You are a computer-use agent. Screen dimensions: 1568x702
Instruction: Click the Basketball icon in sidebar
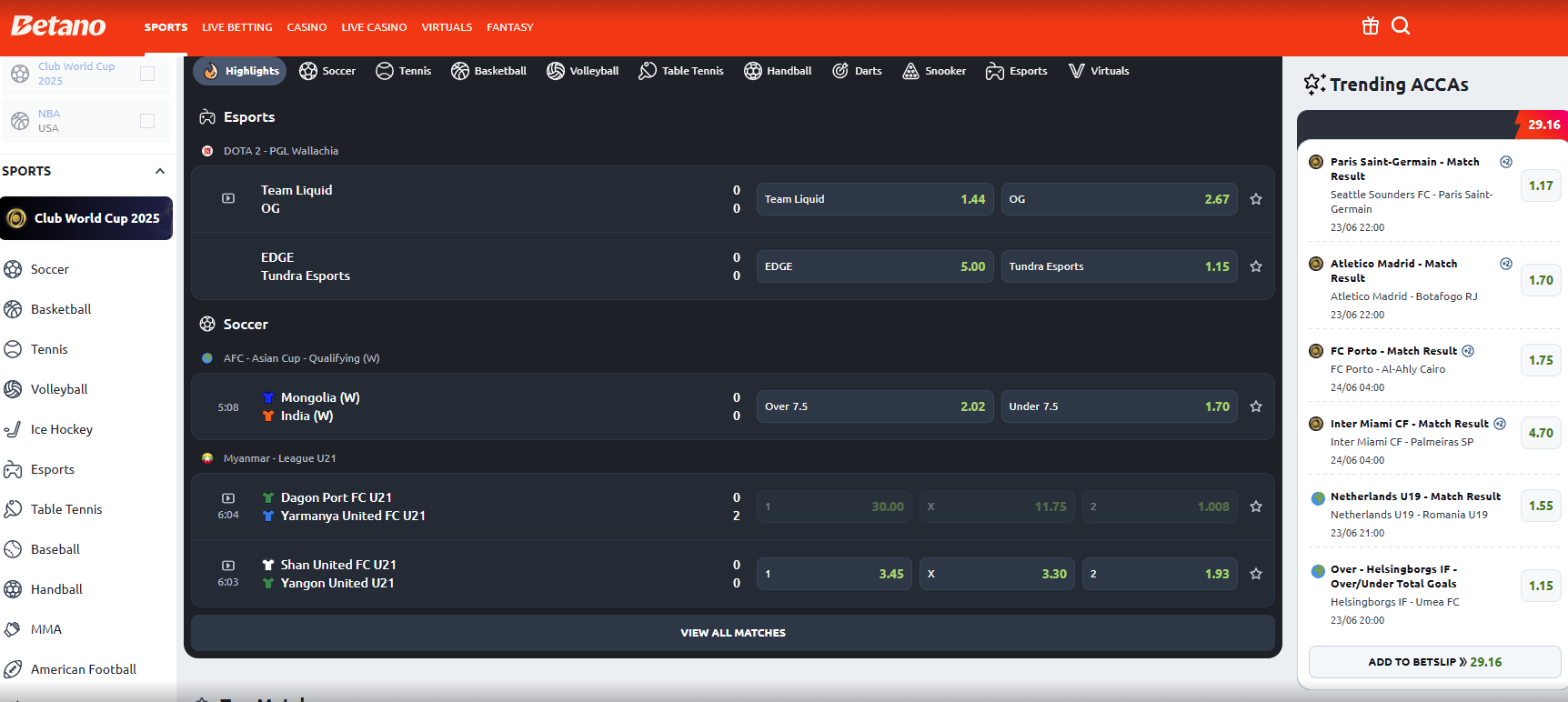[x=13, y=309]
